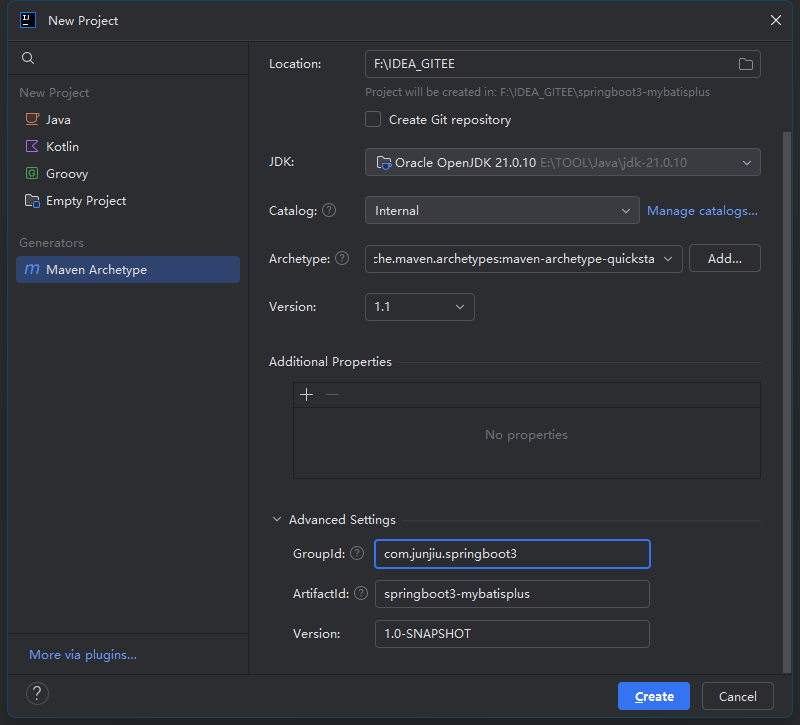Add a new property with plus icon
Screen dimensions: 800x725
[307, 394]
